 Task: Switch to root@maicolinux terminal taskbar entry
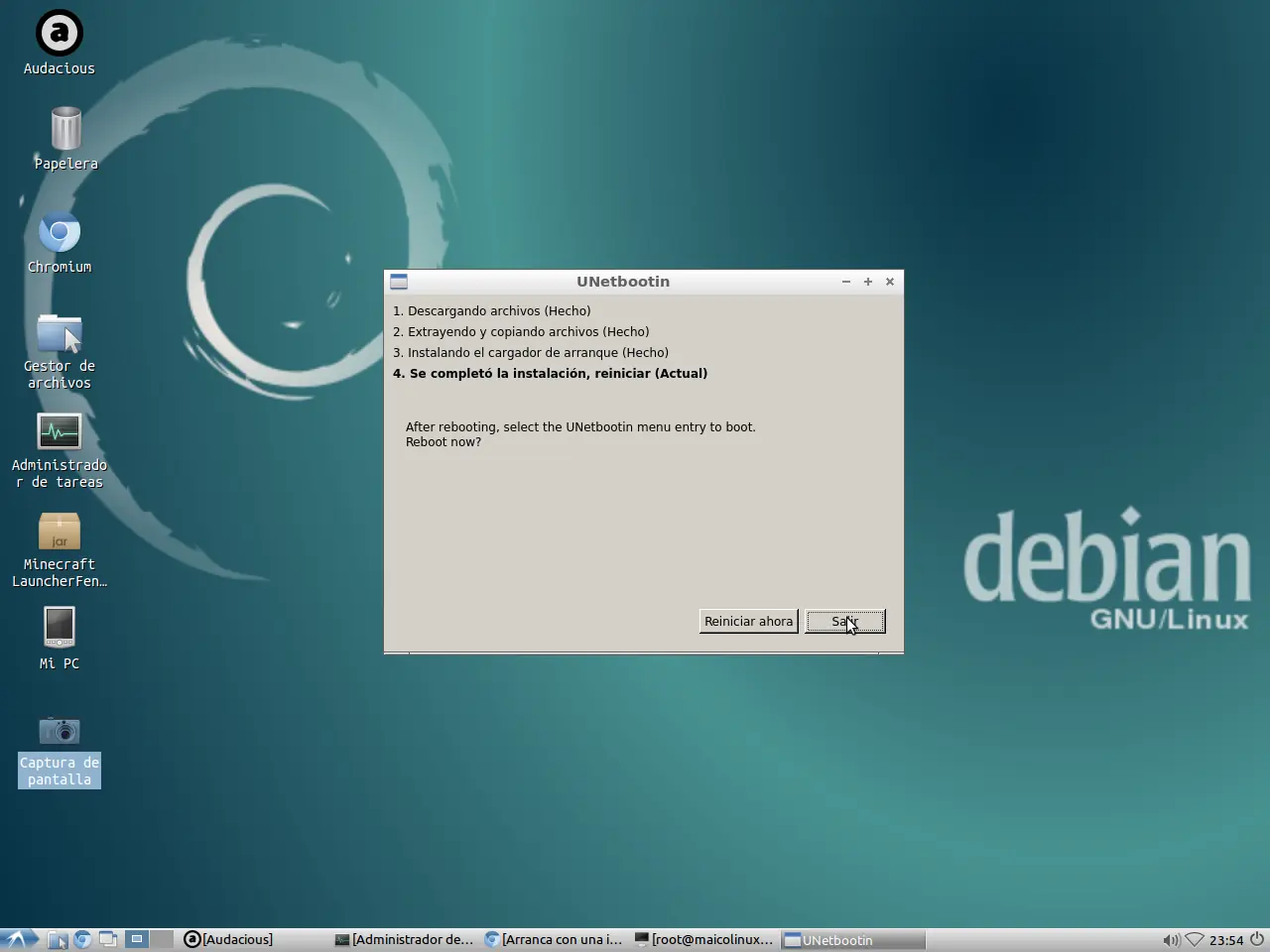703,939
